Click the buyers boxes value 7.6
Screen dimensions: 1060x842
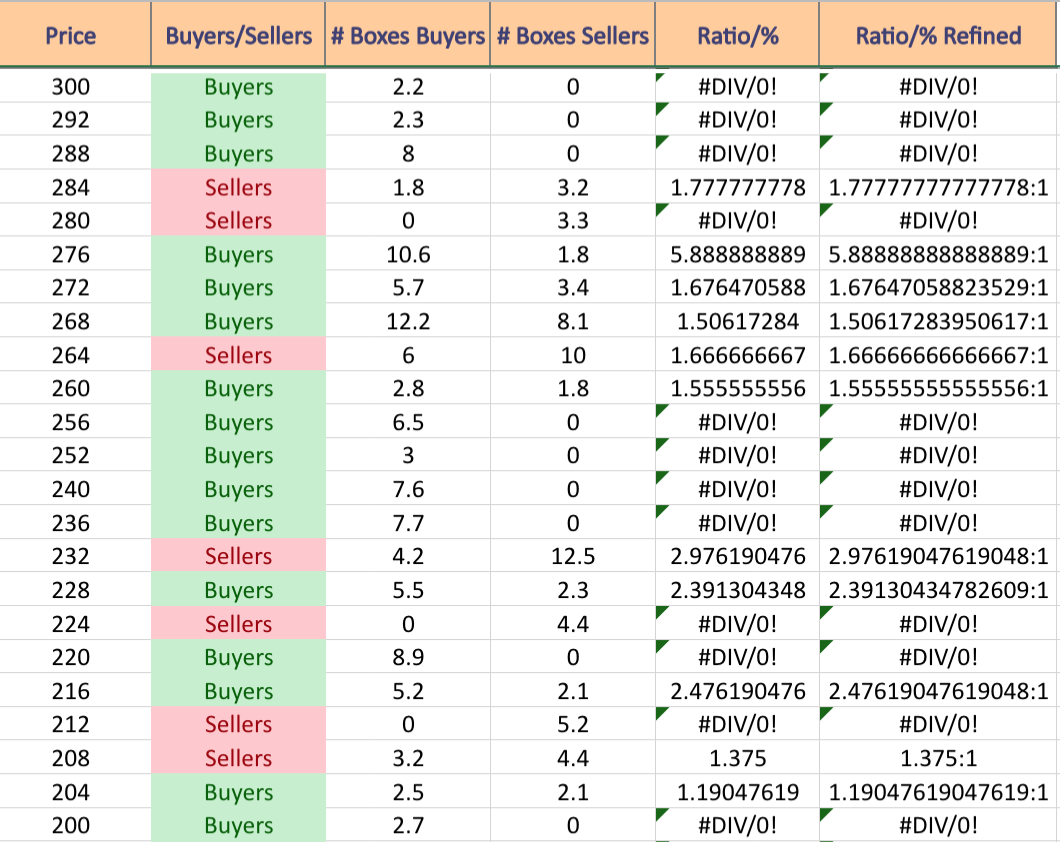(408, 489)
